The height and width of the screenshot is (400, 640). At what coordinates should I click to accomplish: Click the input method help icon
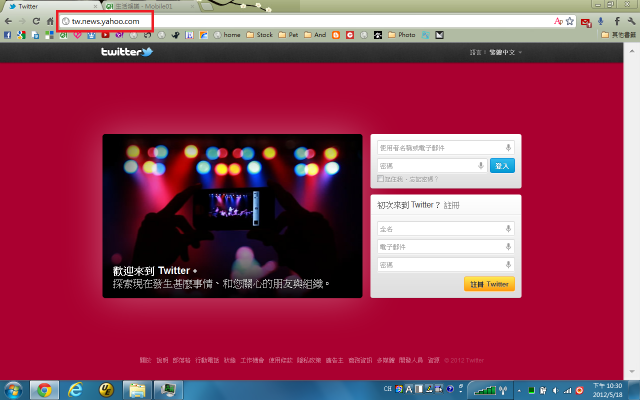click(450, 389)
